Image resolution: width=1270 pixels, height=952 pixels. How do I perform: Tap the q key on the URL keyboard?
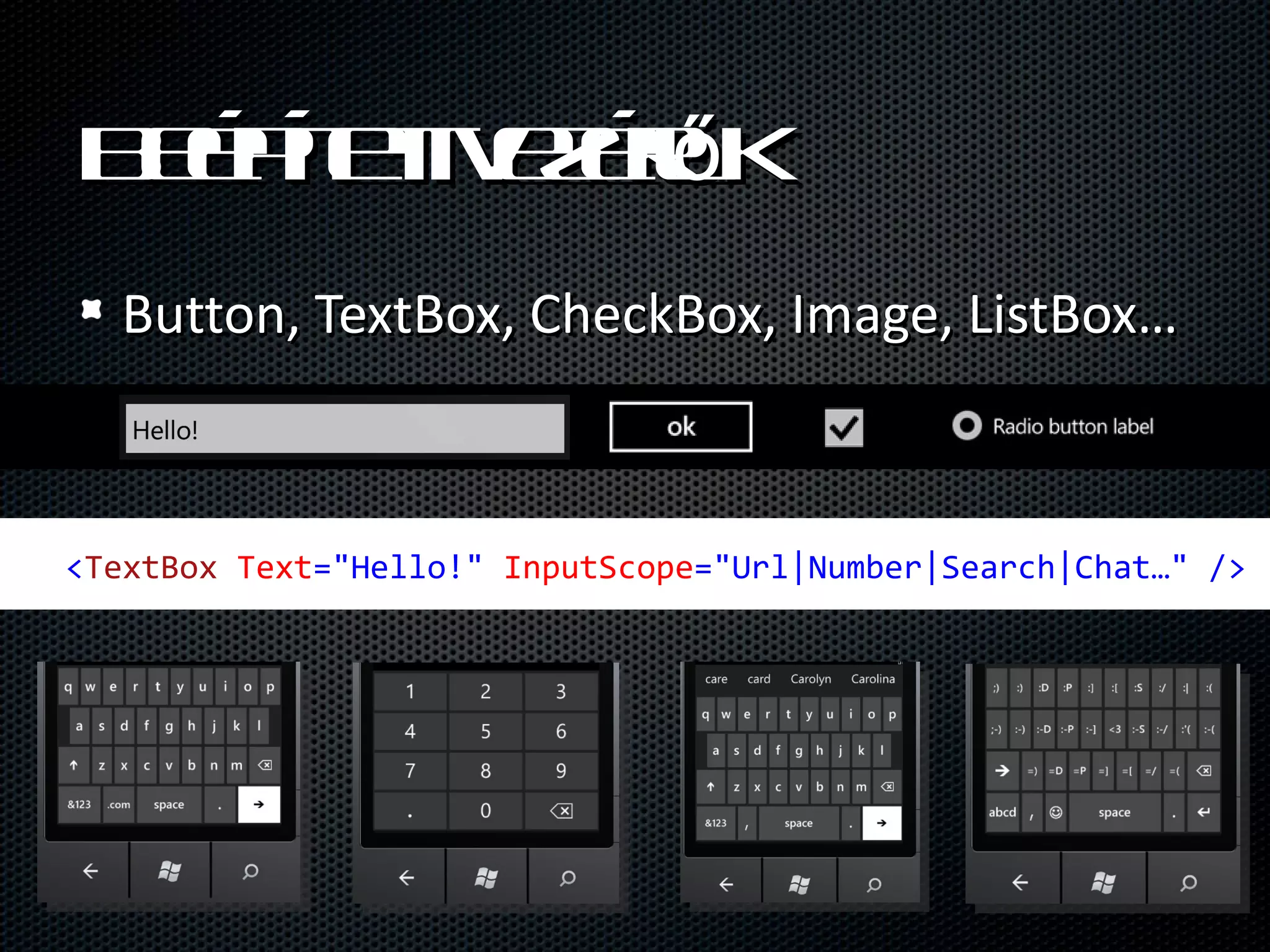tap(68, 687)
